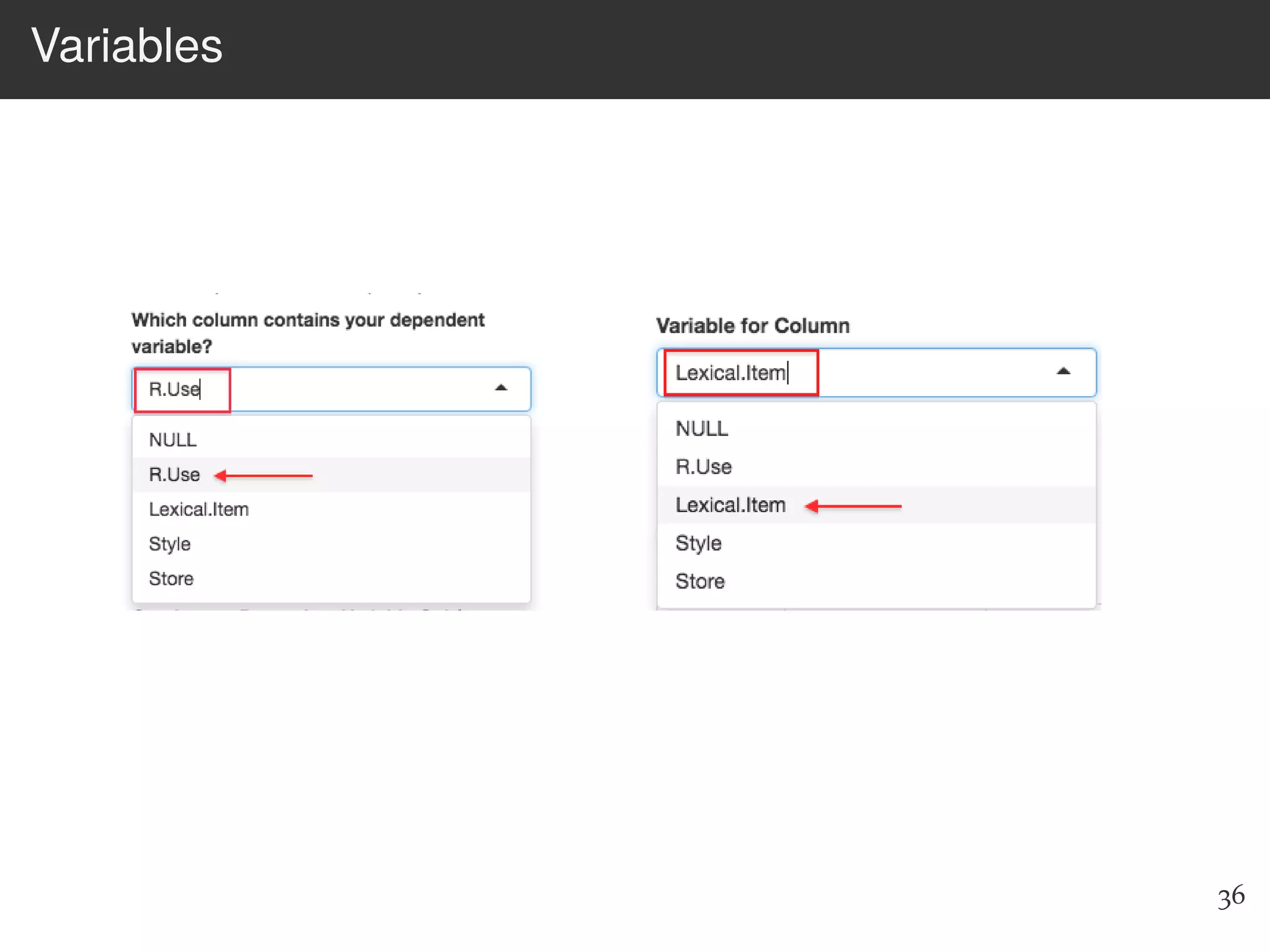This screenshot has height=952, width=1270.
Task: Choose R.Use in dependent variable list
Action: coord(175,475)
